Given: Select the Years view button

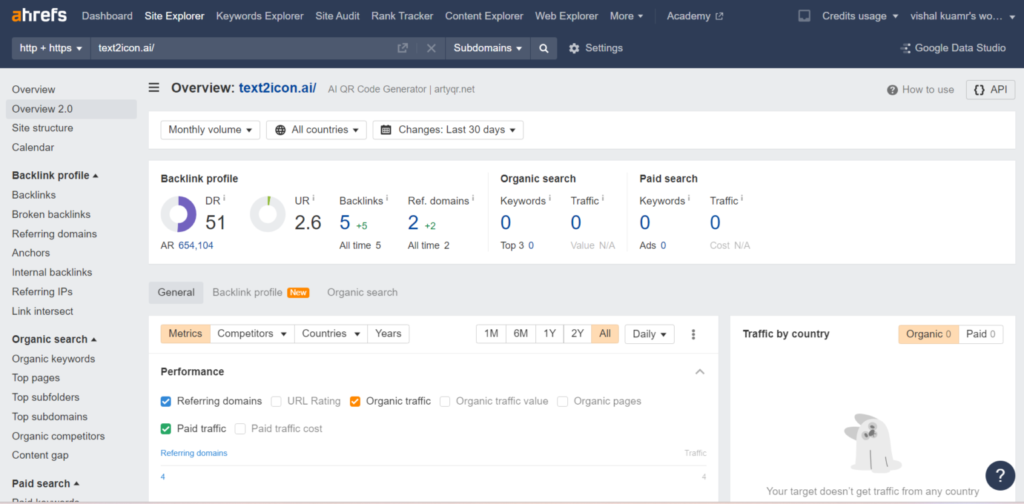Looking at the screenshot, I should pyautogui.click(x=389, y=334).
